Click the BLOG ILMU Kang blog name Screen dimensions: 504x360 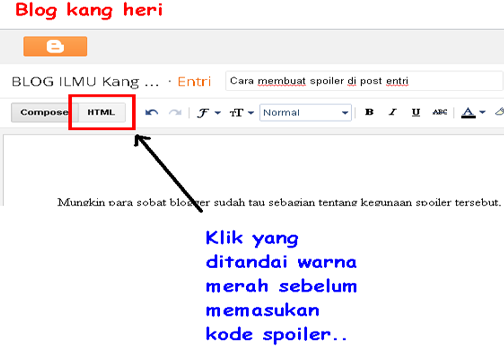pyautogui.click(x=85, y=82)
